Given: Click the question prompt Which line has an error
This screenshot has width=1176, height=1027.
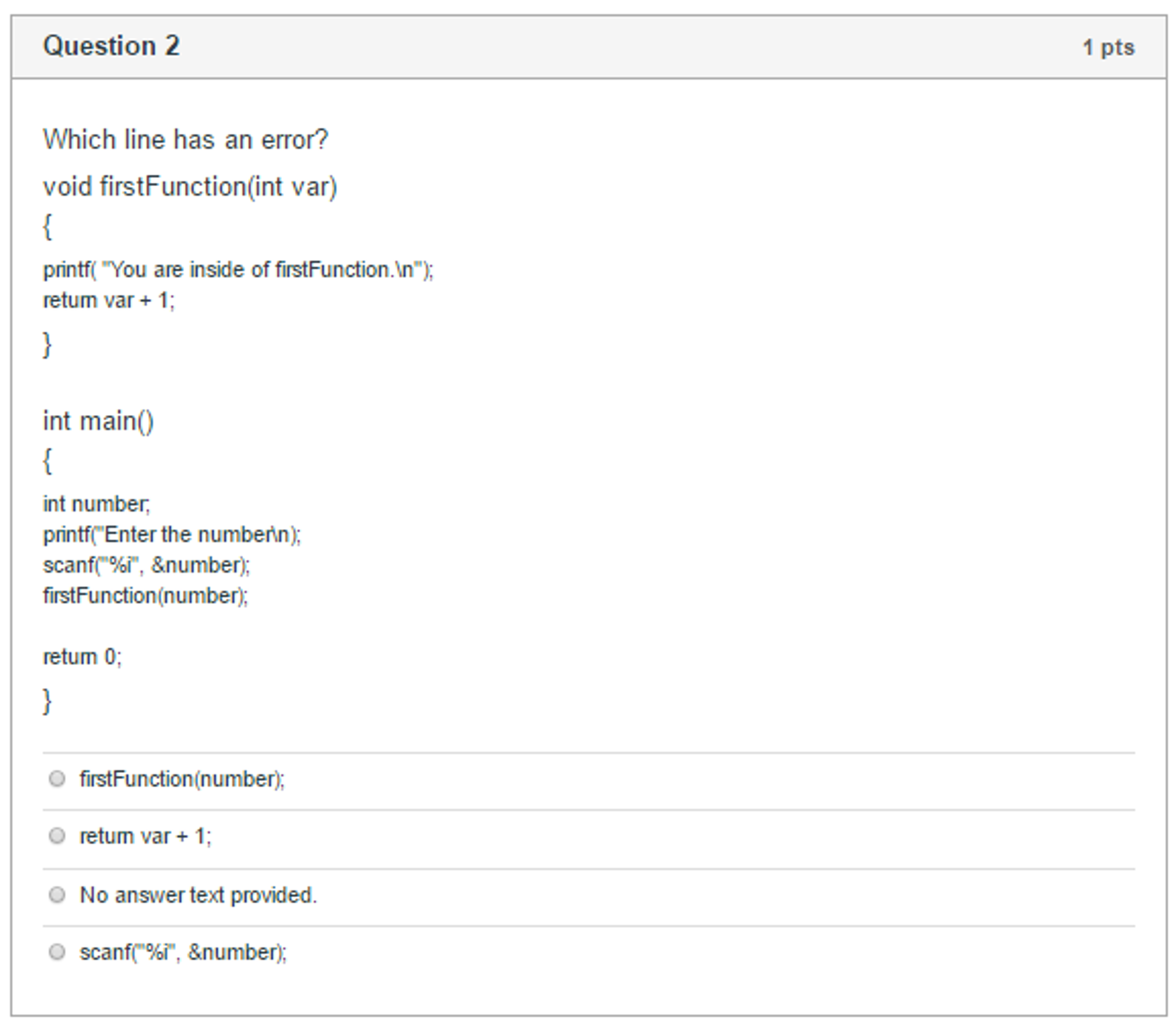Looking at the screenshot, I should click(x=185, y=138).
